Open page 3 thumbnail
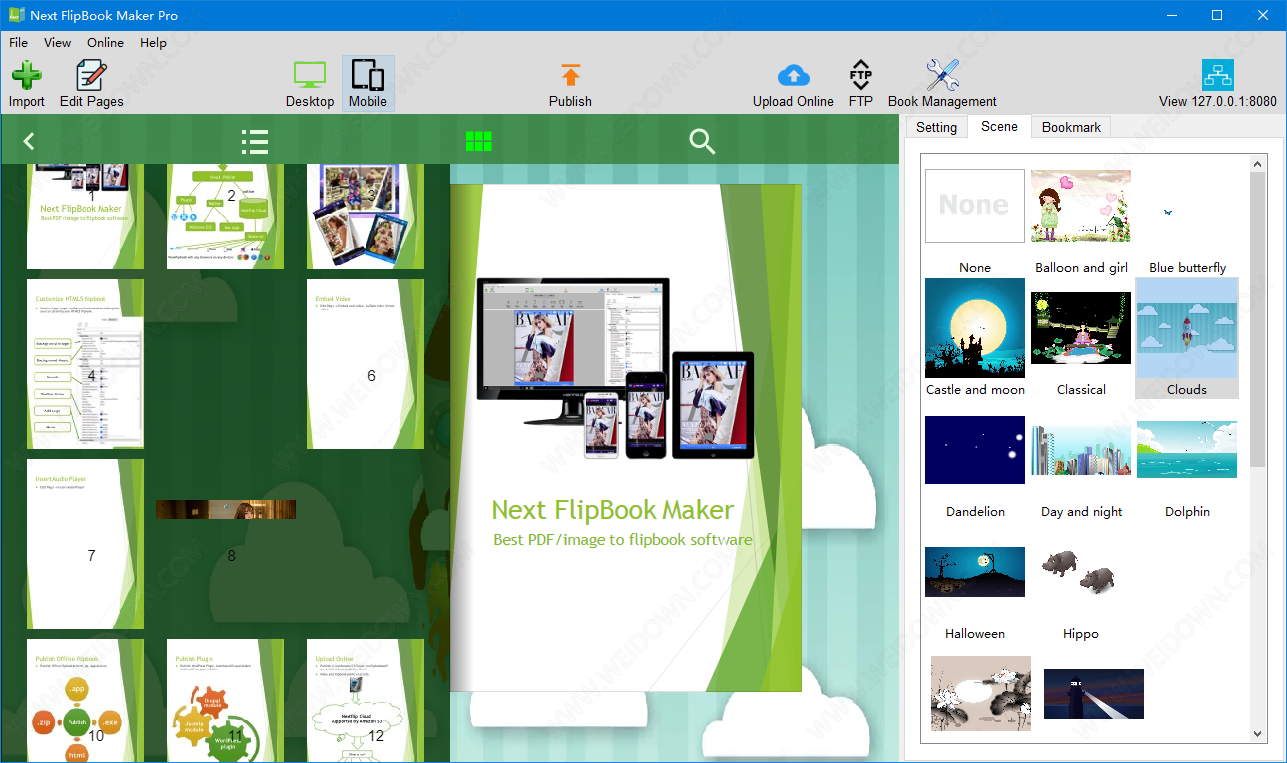The width and height of the screenshot is (1287, 763). [x=365, y=217]
